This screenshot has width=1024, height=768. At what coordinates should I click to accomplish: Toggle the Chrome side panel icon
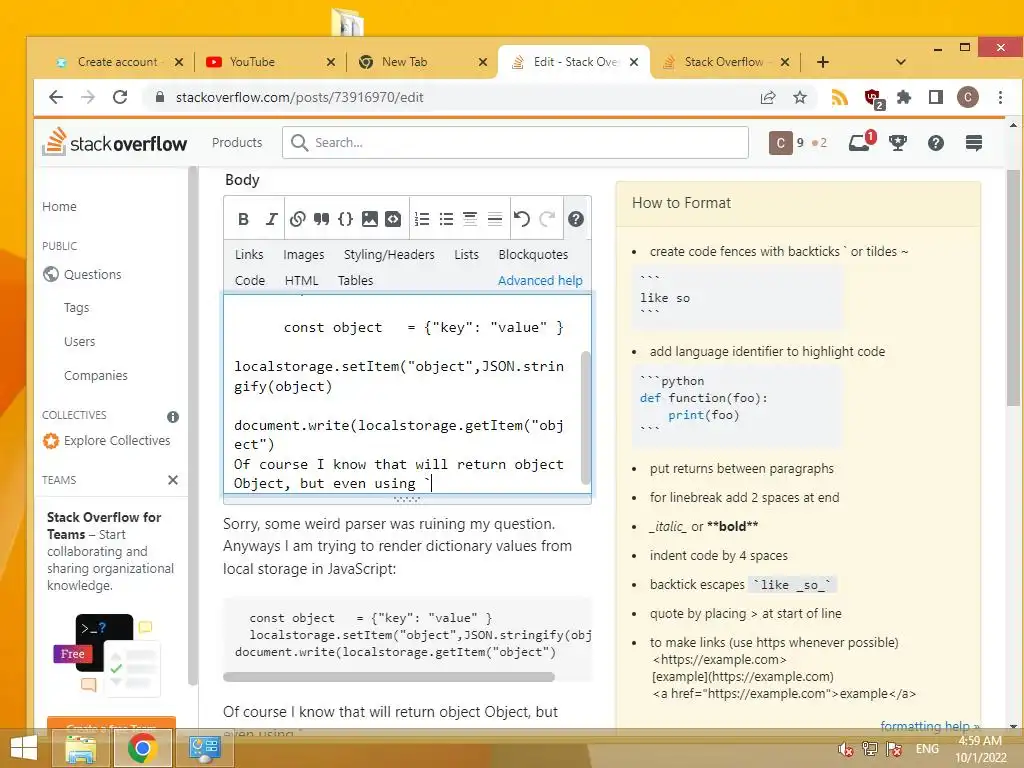(x=935, y=97)
